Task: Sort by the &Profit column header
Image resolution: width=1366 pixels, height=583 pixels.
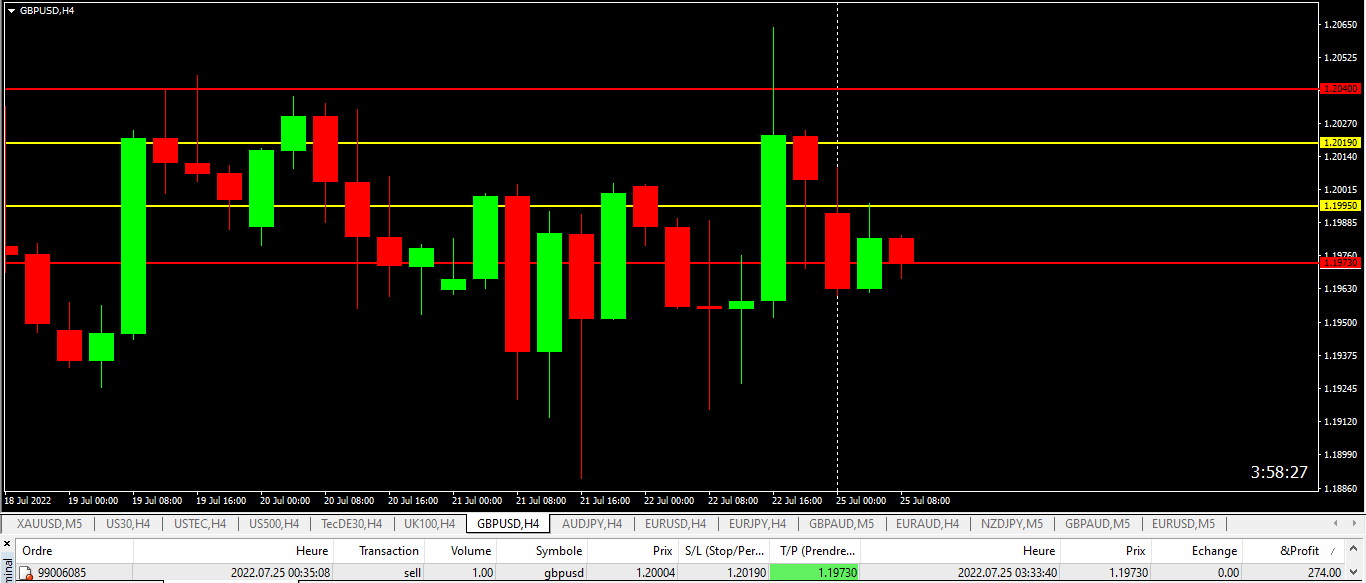Action: 1298,551
